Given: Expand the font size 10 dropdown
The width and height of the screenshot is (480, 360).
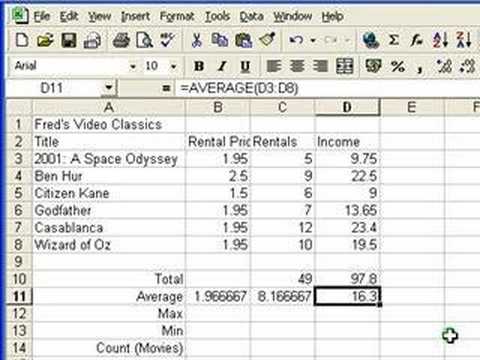Looking at the screenshot, I should (x=173, y=66).
